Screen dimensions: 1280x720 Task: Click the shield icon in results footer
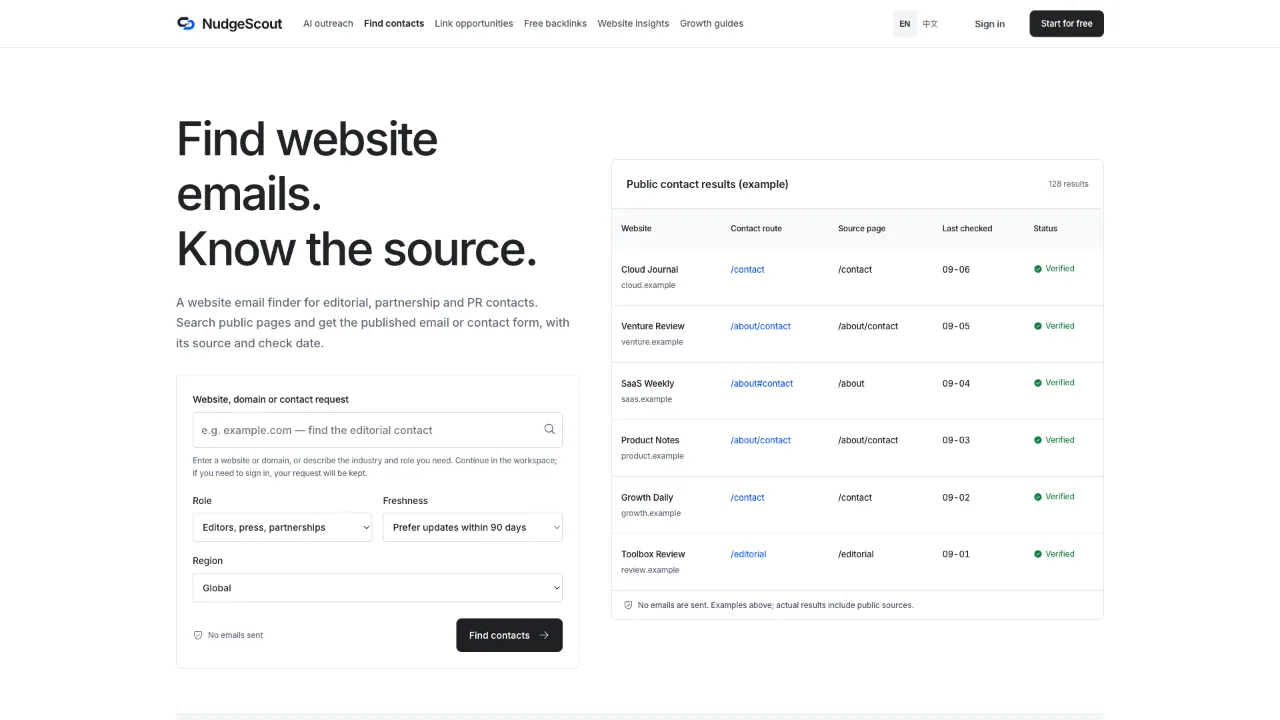[628, 605]
